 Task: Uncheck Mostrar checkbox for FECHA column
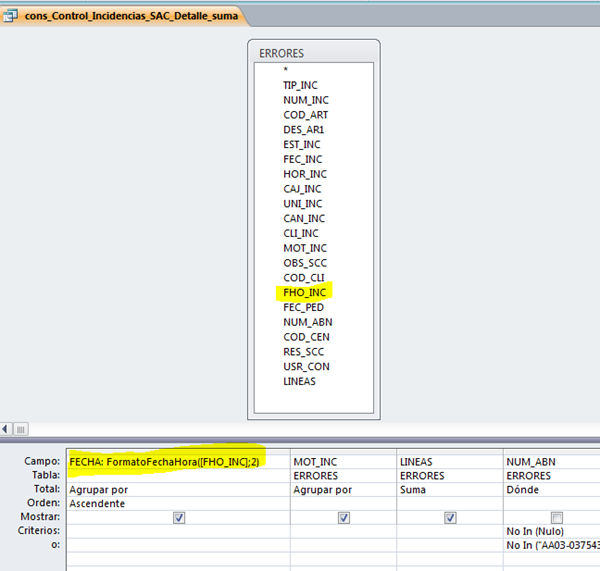point(179,518)
